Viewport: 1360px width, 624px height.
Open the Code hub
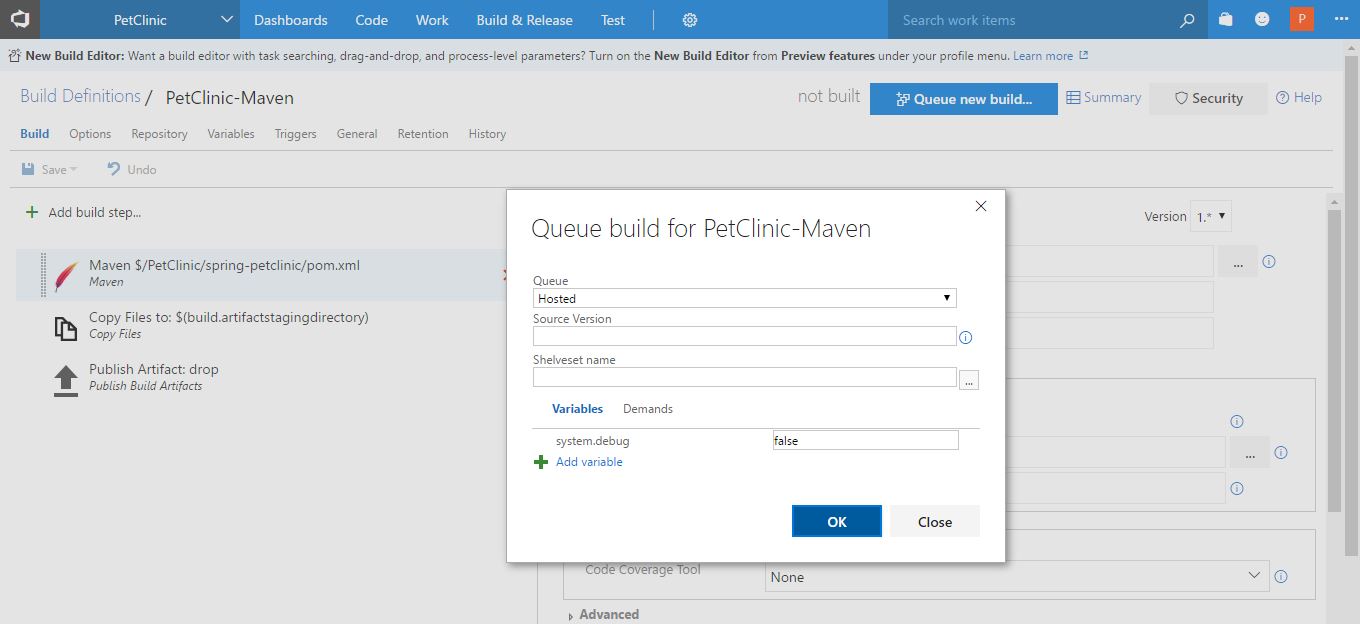pyautogui.click(x=372, y=20)
